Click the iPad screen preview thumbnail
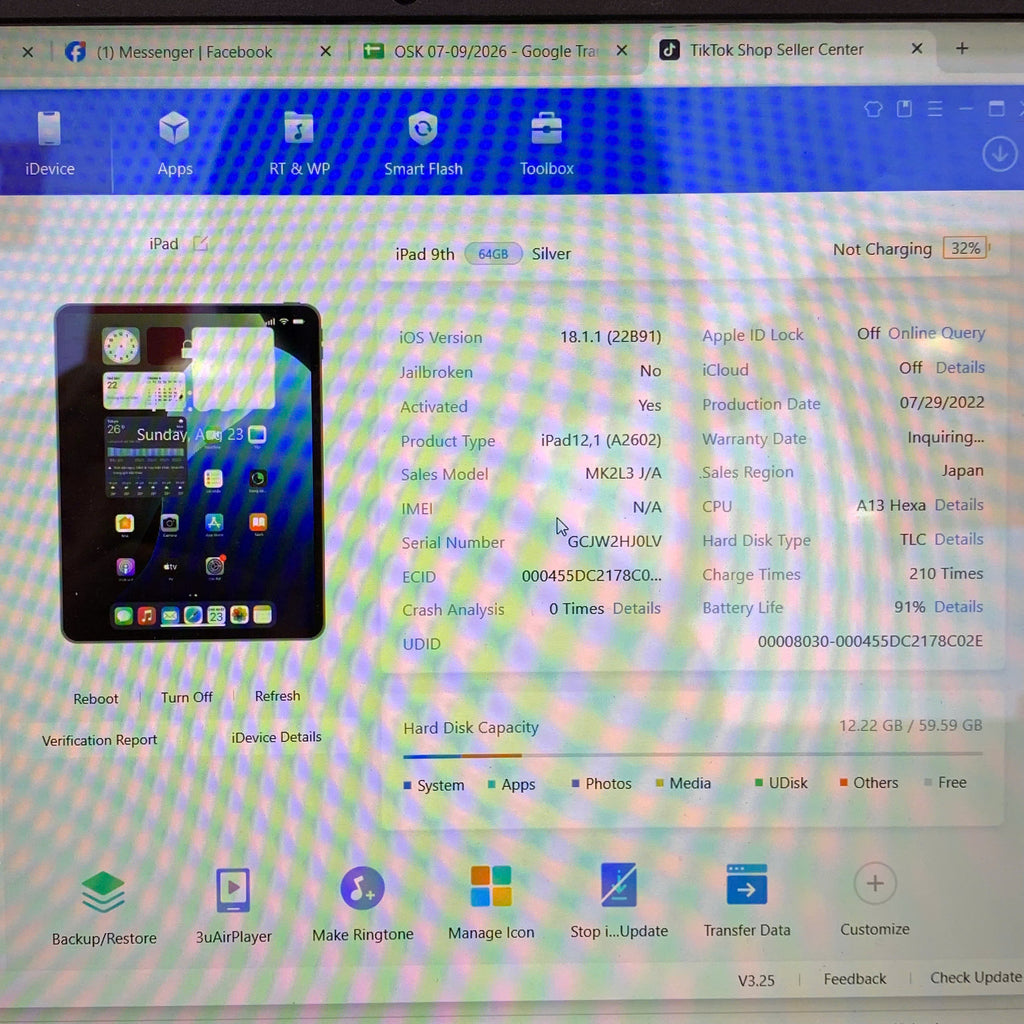Image resolution: width=1024 pixels, height=1024 pixels. (191, 472)
